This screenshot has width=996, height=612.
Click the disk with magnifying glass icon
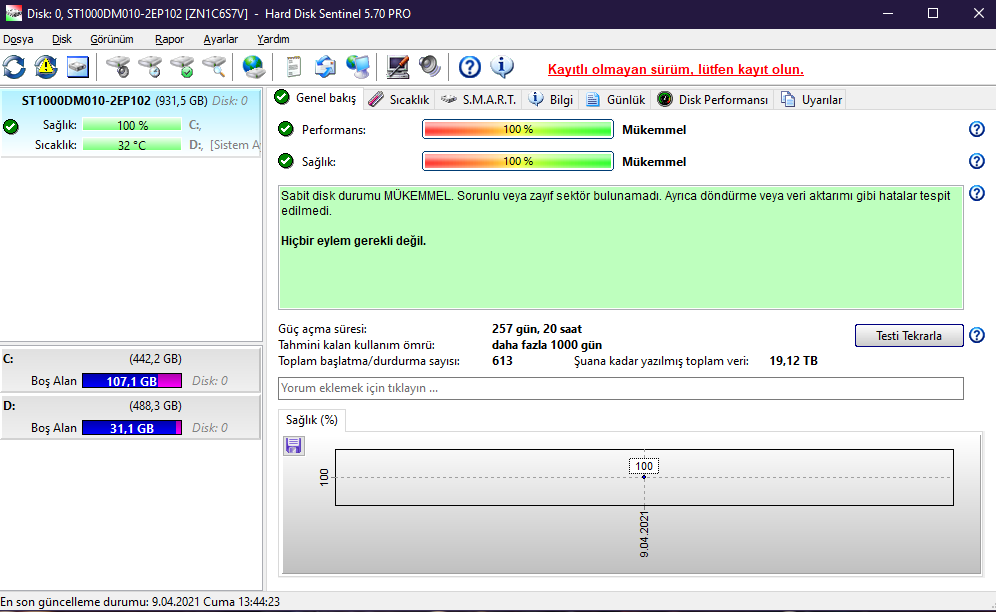pos(214,67)
